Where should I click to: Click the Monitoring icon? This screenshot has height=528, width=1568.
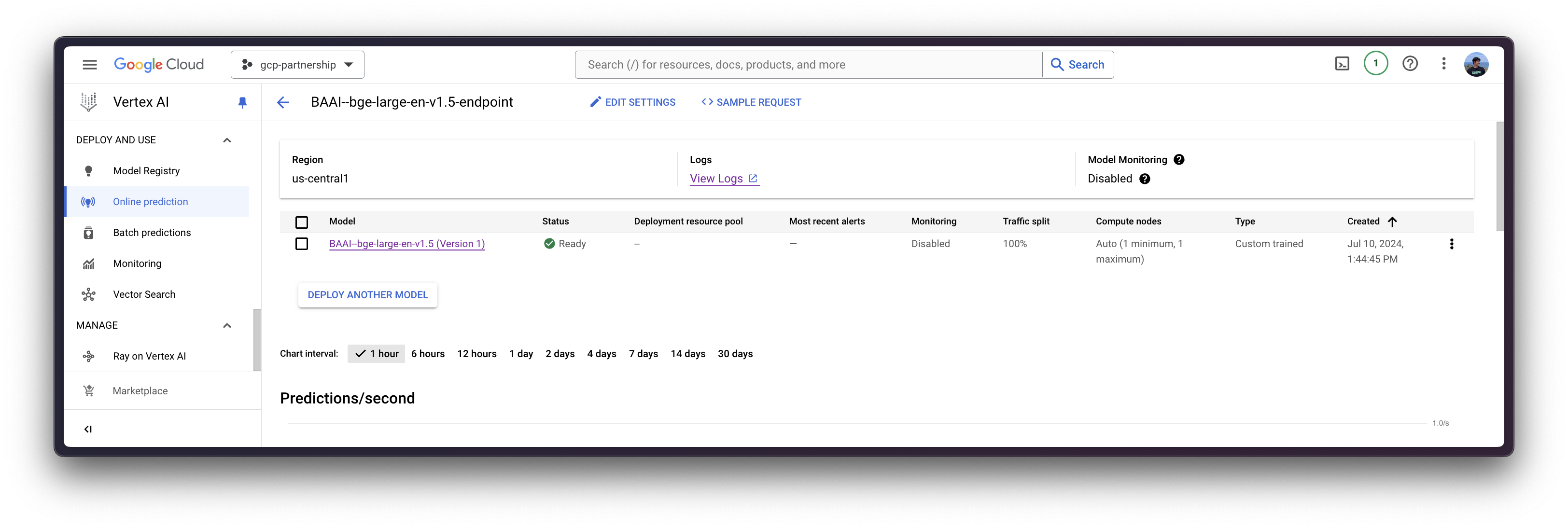[88, 263]
